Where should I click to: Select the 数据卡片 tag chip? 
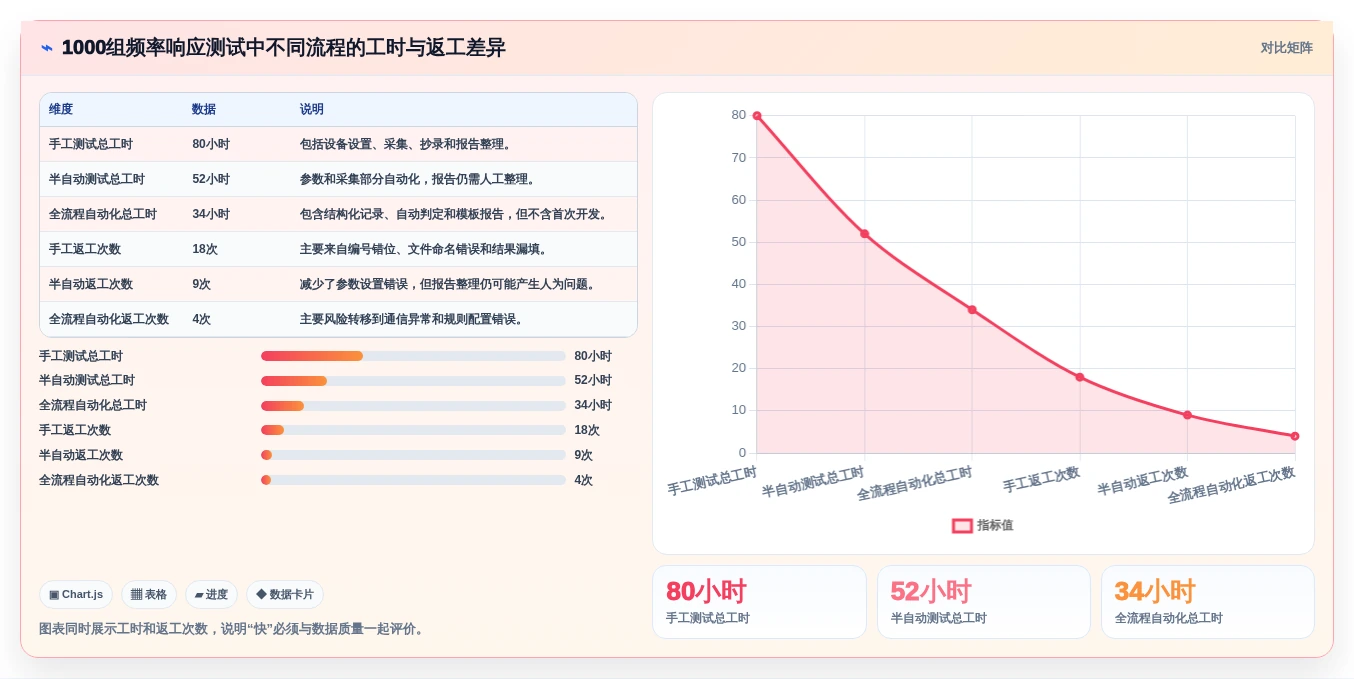pos(285,594)
